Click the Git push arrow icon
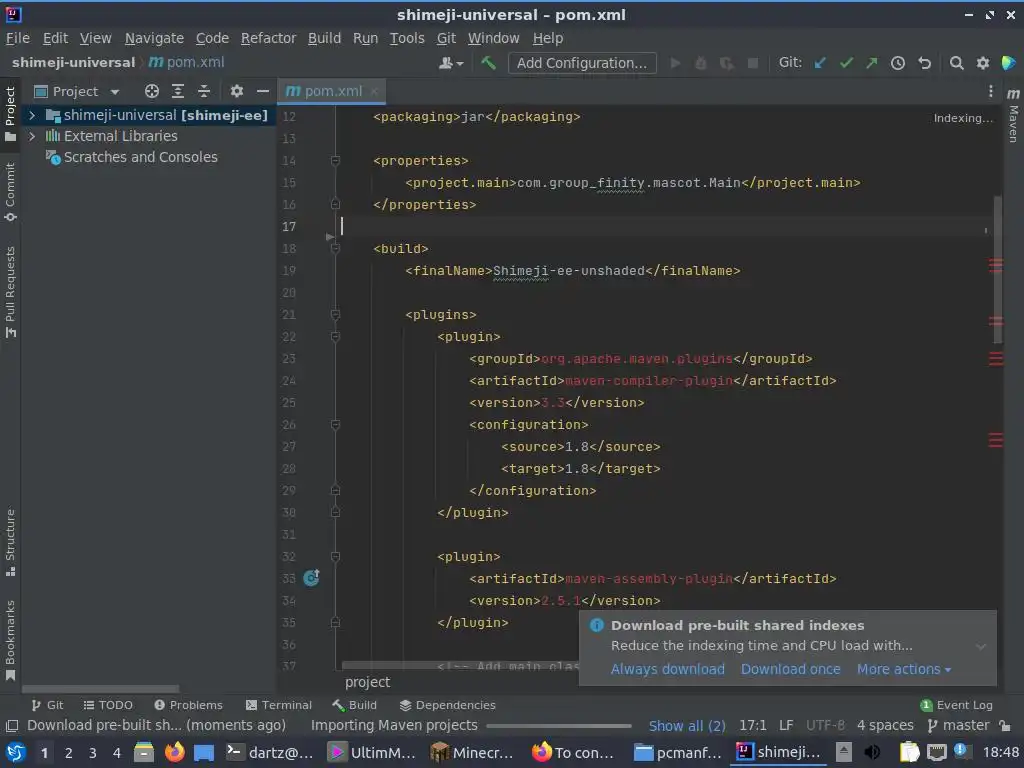The width and height of the screenshot is (1024, 768). coord(872,63)
